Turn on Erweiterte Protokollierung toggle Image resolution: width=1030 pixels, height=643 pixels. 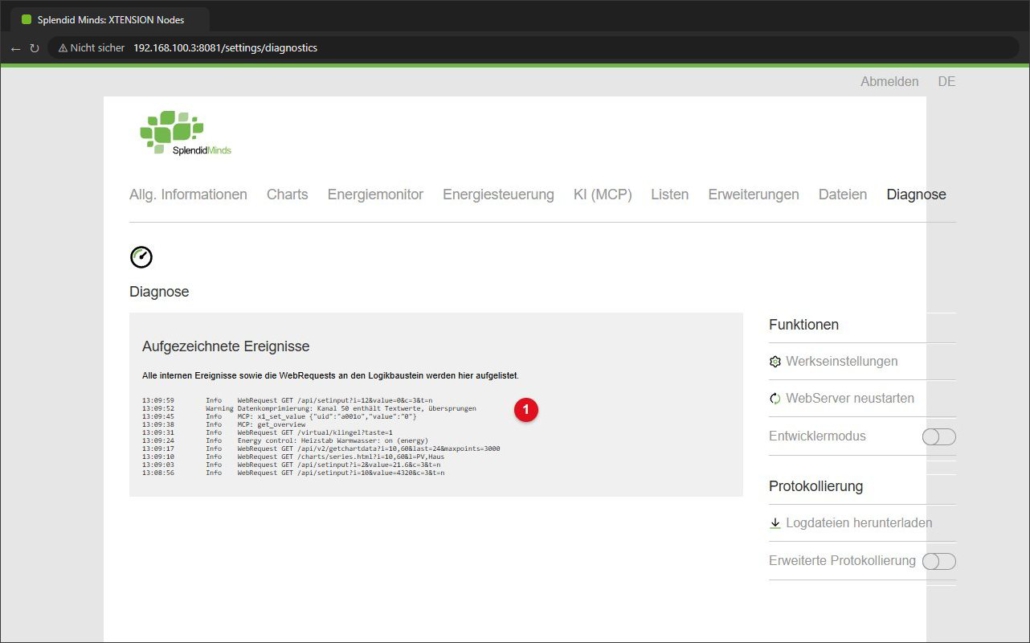click(x=939, y=562)
